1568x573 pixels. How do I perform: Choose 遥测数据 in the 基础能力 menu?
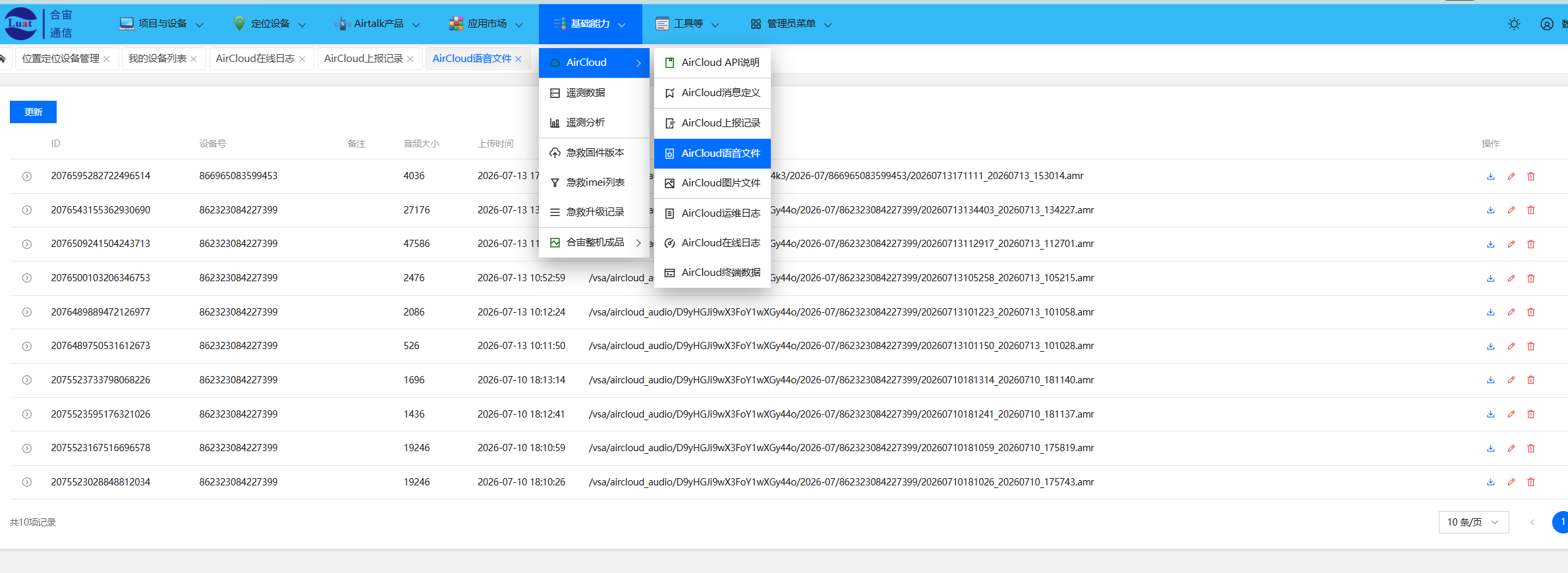click(x=594, y=93)
